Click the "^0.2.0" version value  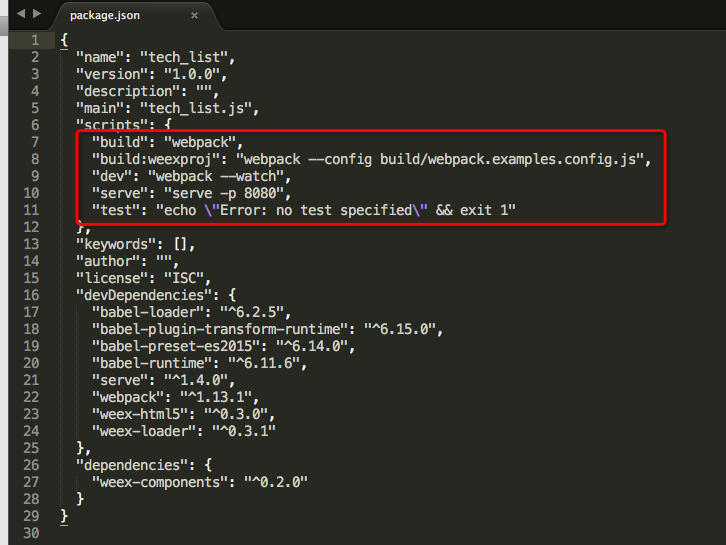[x=276, y=482]
